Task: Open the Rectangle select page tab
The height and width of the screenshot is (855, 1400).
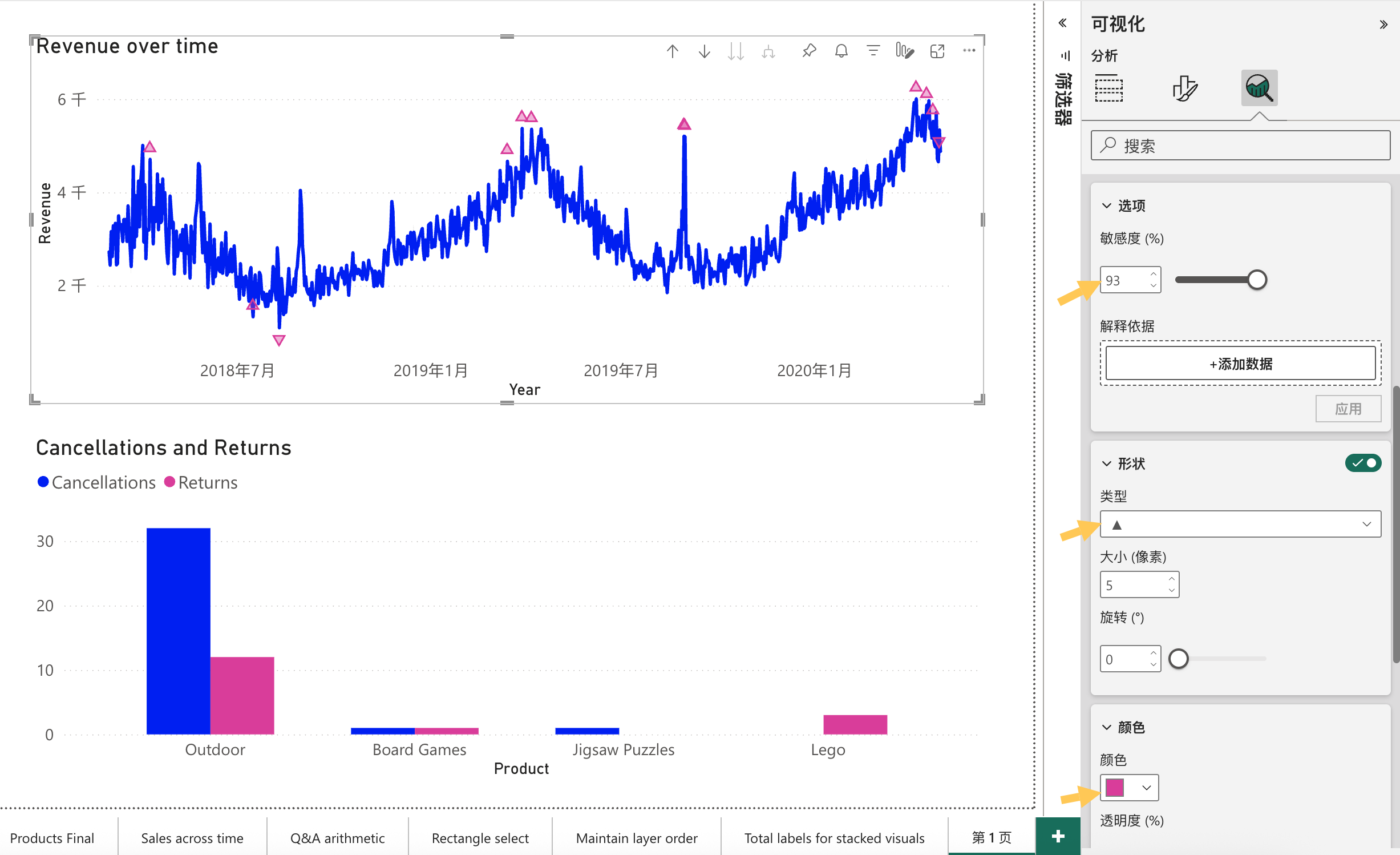Action: pyautogui.click(x=480, y=838)
